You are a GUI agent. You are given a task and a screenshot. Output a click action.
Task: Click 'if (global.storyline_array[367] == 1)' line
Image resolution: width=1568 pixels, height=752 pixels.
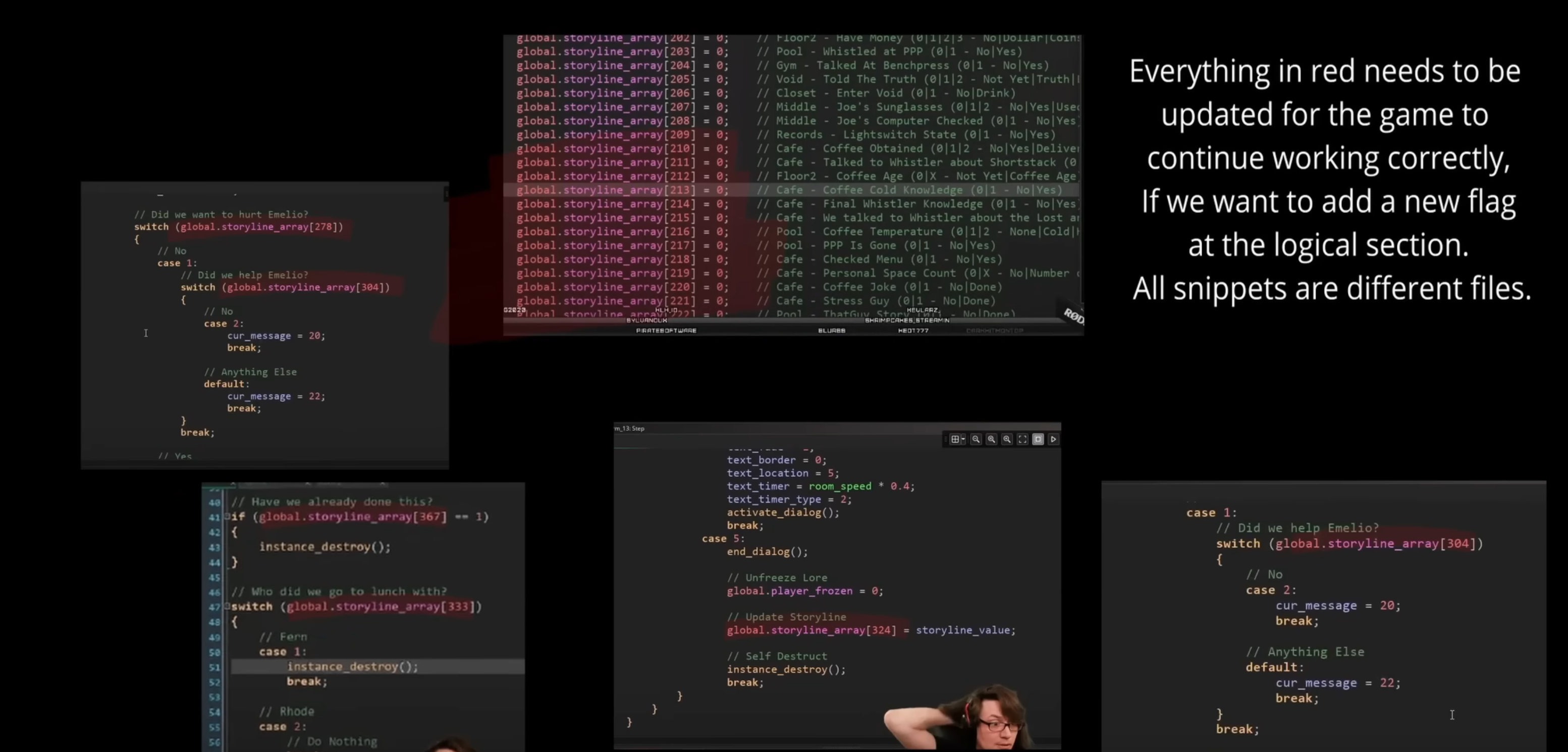coord(360,516)
